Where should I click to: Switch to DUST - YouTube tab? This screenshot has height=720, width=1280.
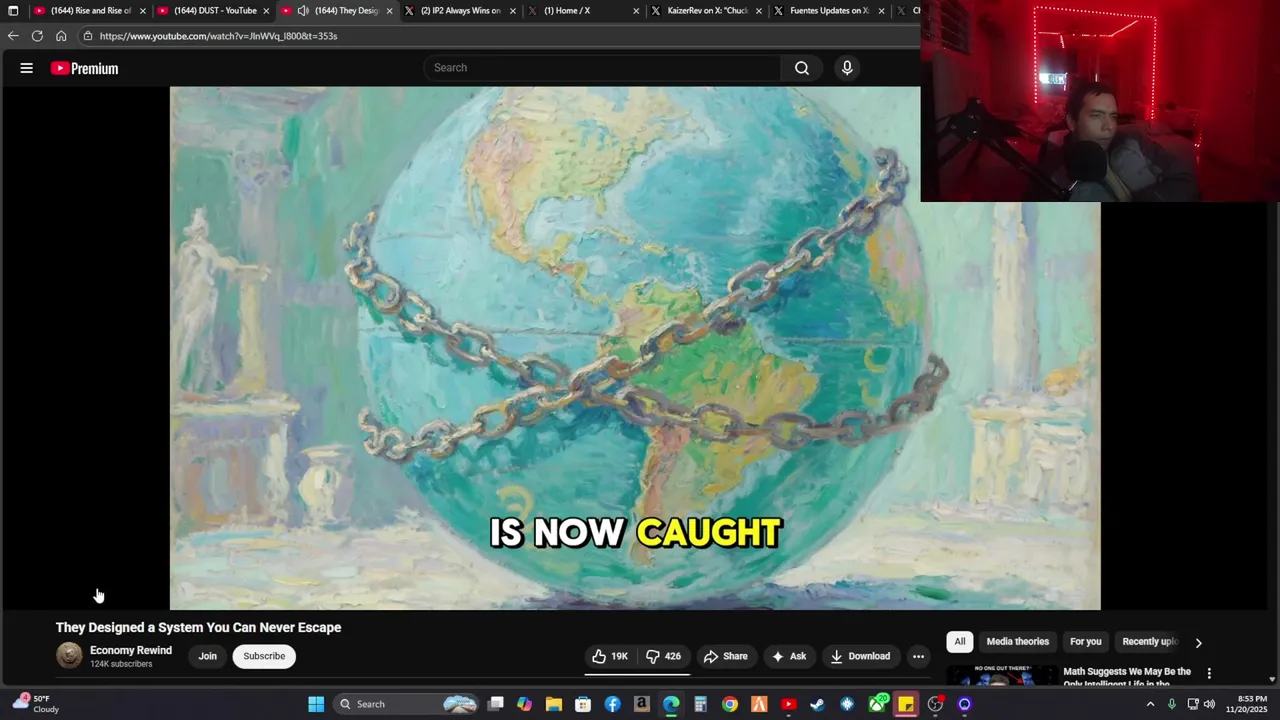[212, 11]
